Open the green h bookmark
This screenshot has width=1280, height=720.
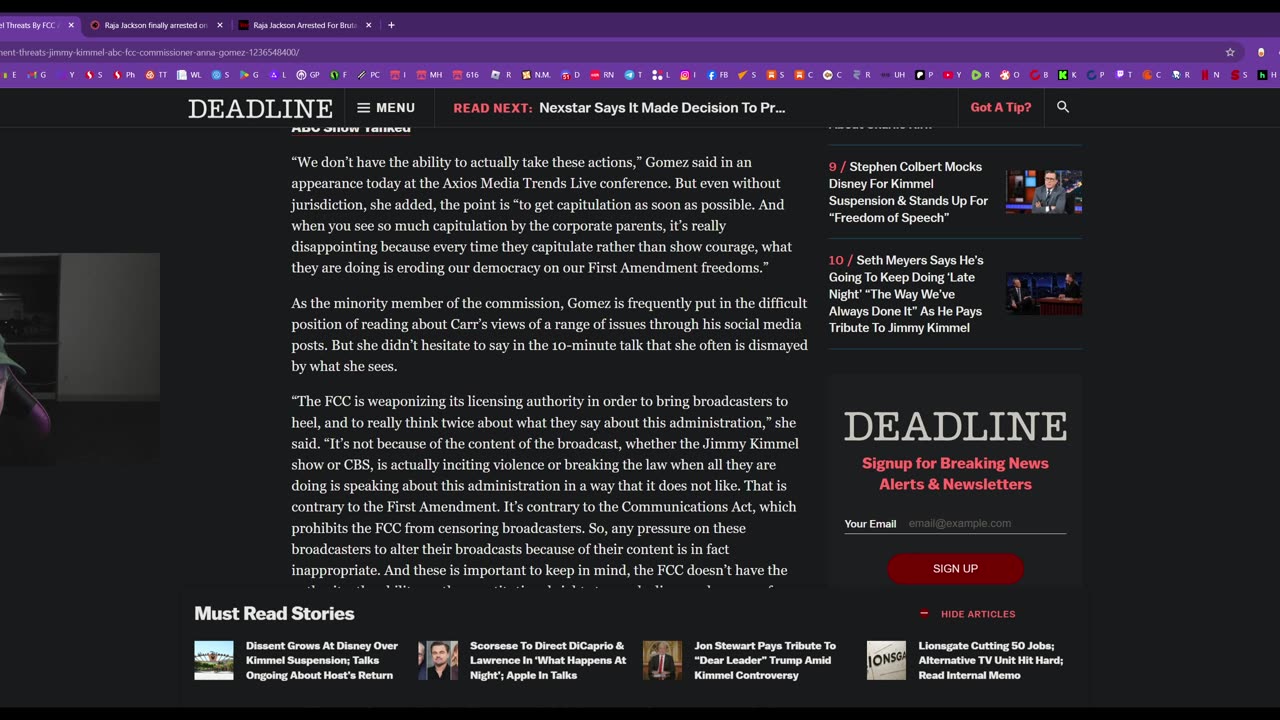(x=1267, y=75)
